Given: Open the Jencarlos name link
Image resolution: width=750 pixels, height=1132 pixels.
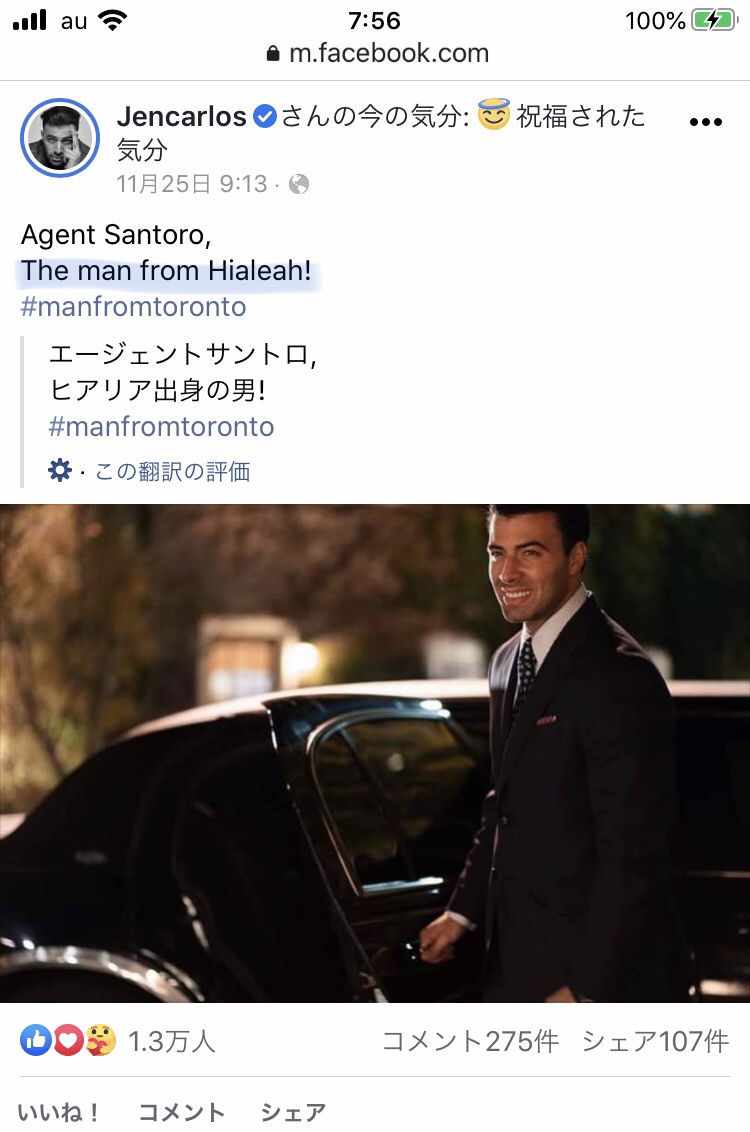Looking at the screenshot, I should coord(182,116).
